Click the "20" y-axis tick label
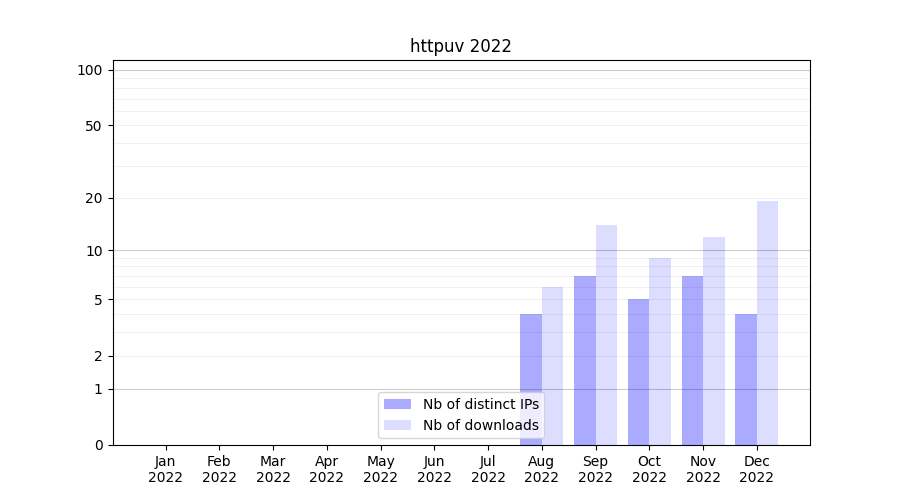This screenshot has height=500, width=900. click(x=94, y=198)
